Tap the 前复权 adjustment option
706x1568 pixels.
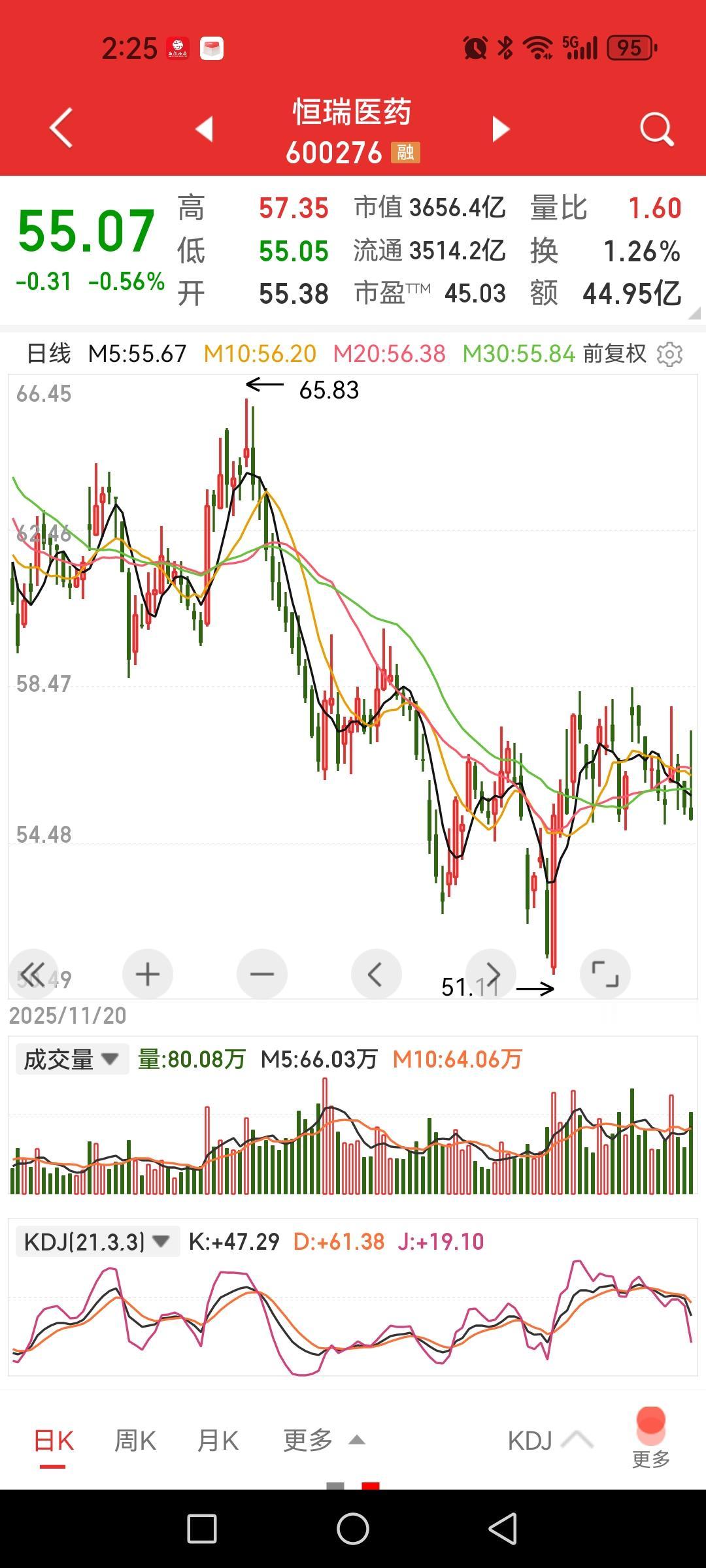click(x=614, y=354)
